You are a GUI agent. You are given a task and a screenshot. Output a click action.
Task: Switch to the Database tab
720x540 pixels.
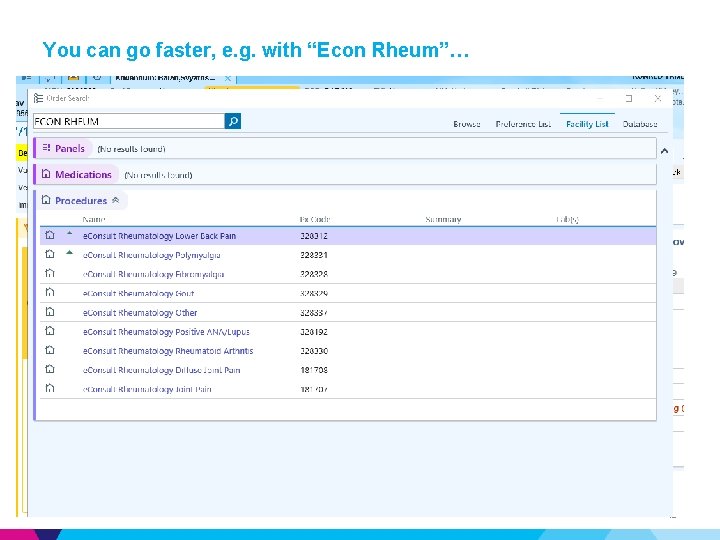640,124
